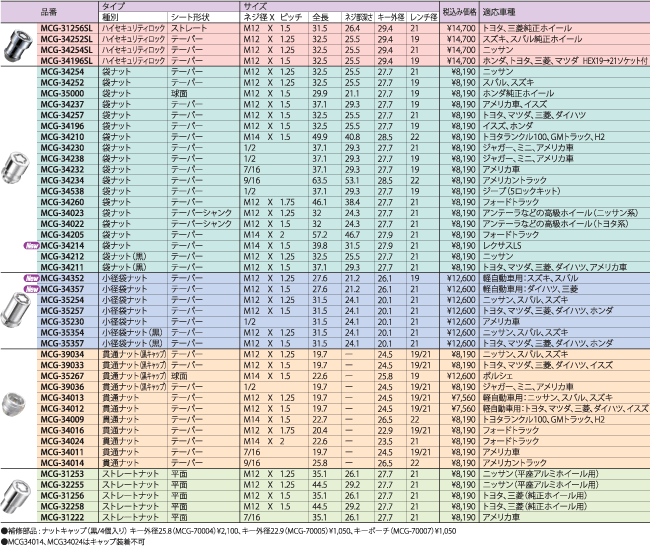
Task: Select part number MCG-34014
Action: (x=62, y=463)
